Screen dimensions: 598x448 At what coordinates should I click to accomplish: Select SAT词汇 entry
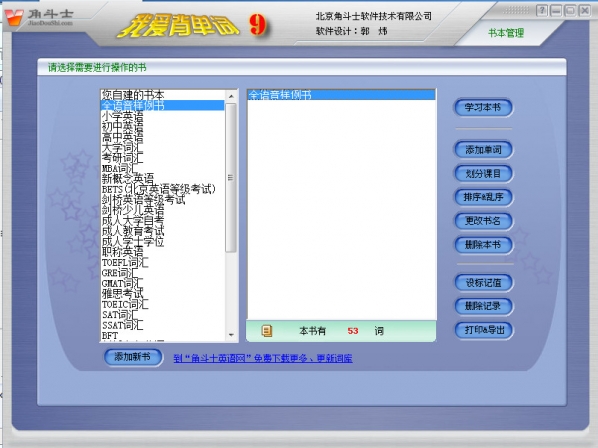(162, 315)
